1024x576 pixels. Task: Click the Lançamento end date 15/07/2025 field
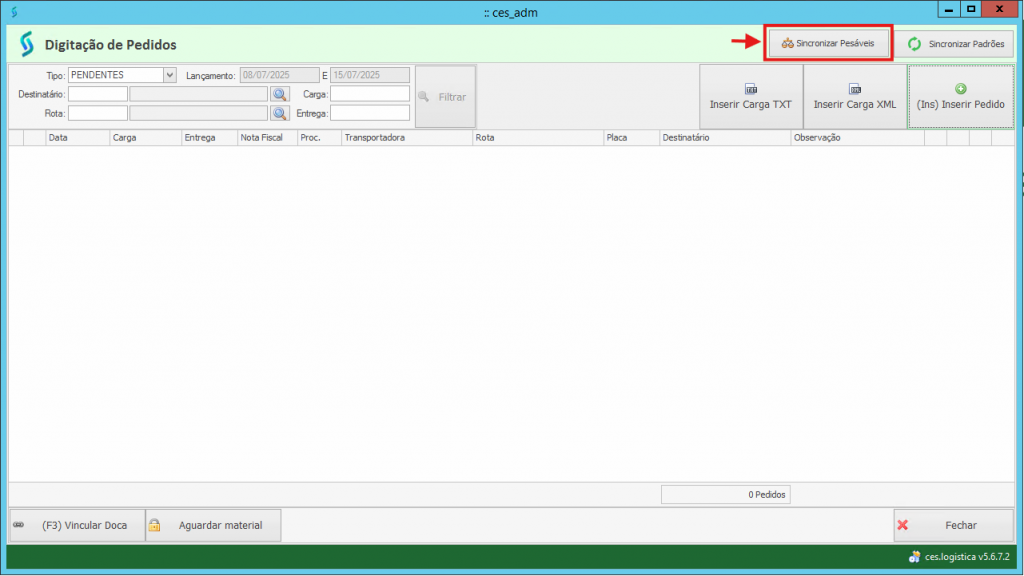click(370, 75)
